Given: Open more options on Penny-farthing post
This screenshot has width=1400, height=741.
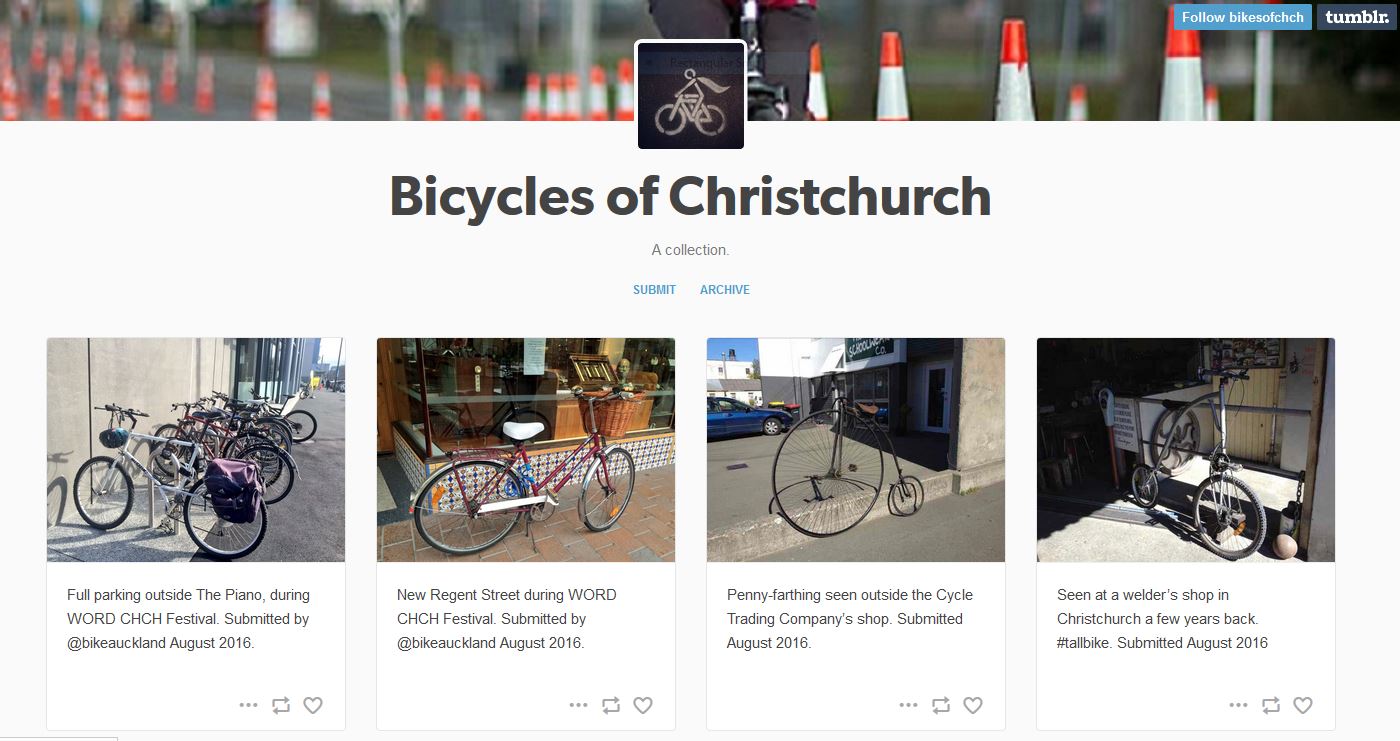Looking at the screenshot, I should (908, 705).
